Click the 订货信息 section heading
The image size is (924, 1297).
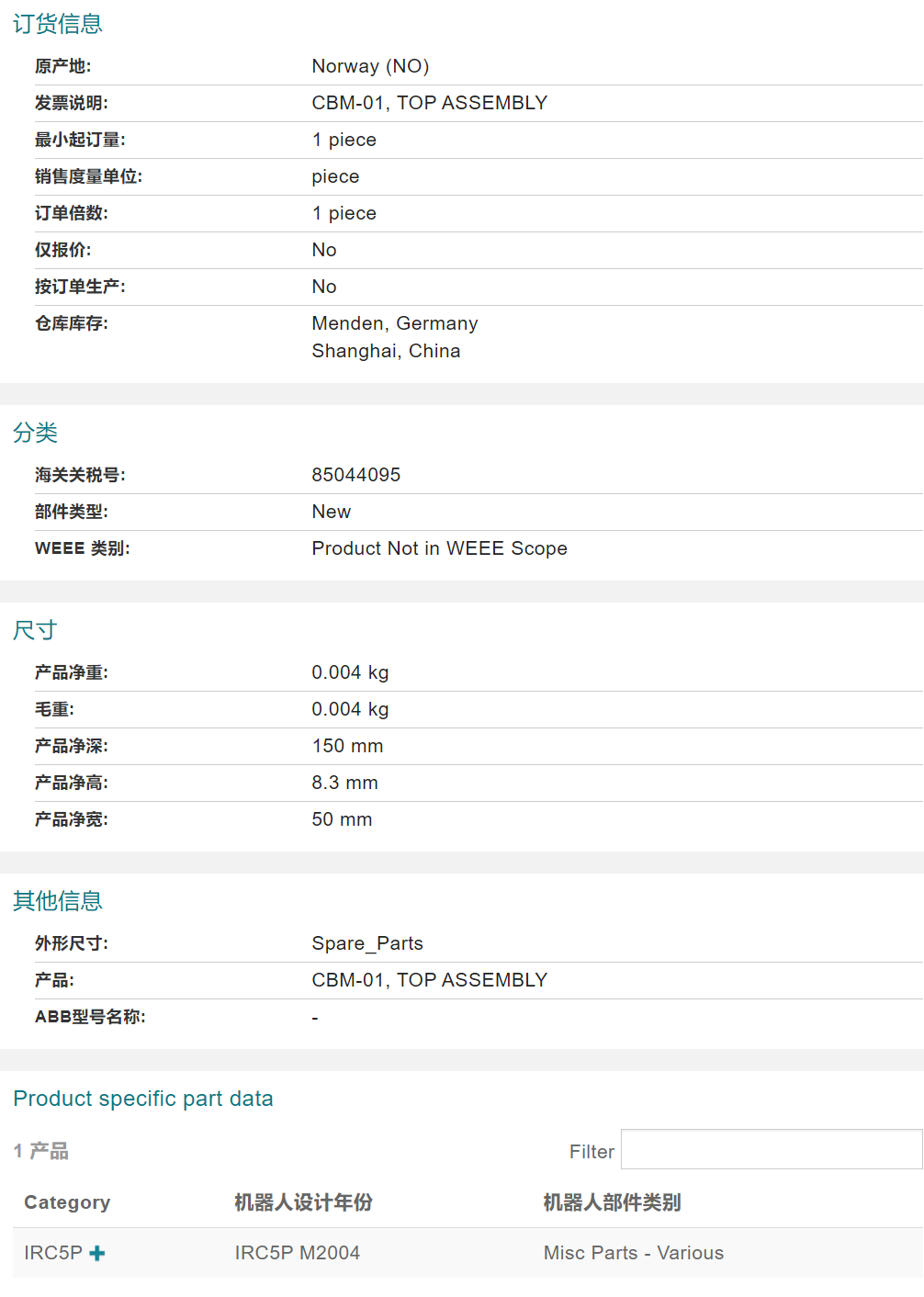point(58,24)
